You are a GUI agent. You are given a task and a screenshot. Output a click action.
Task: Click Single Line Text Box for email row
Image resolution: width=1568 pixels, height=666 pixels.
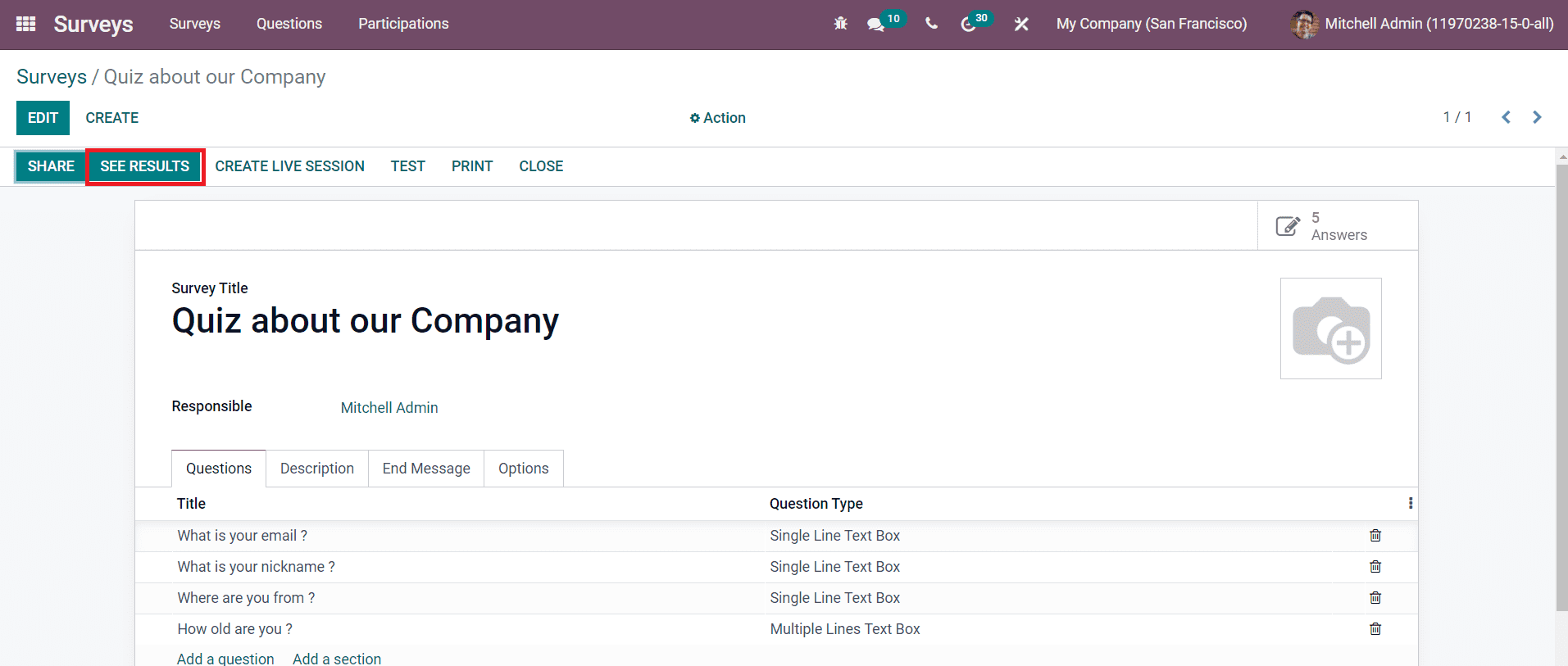pyautogui.click(x=835, y=536)
